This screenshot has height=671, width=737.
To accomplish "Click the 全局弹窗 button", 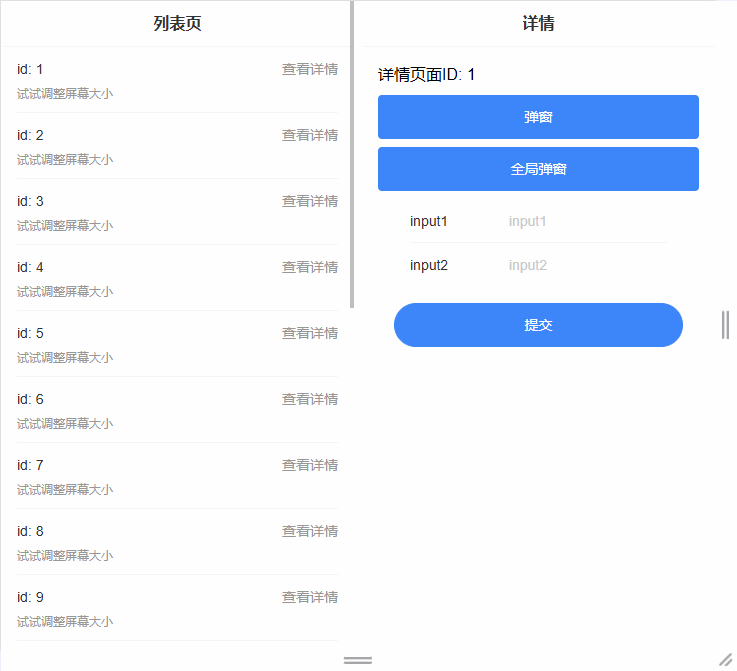I will [x=538, y=169].
